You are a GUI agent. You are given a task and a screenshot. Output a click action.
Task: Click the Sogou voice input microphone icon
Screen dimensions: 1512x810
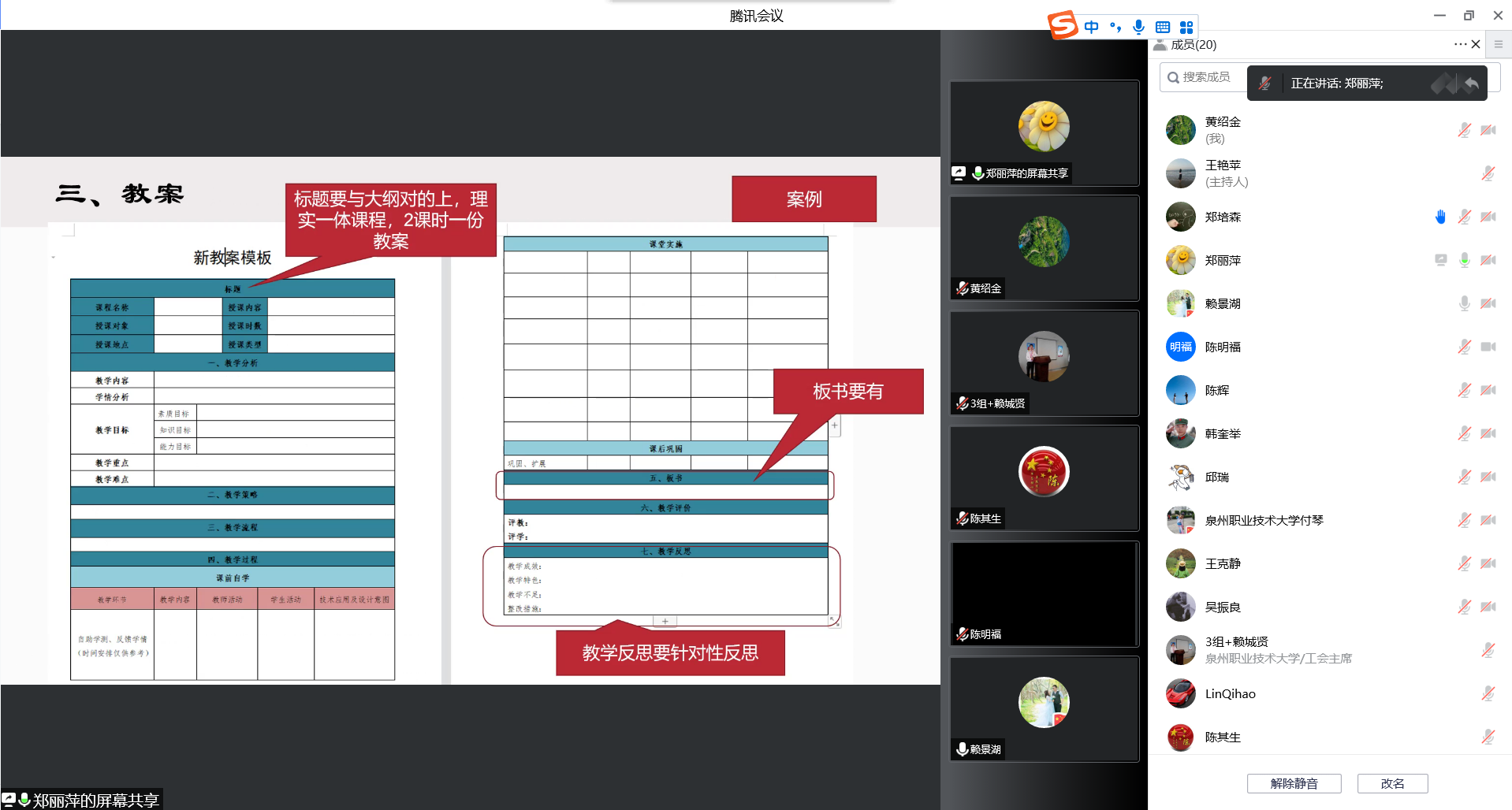[1138, 26]
